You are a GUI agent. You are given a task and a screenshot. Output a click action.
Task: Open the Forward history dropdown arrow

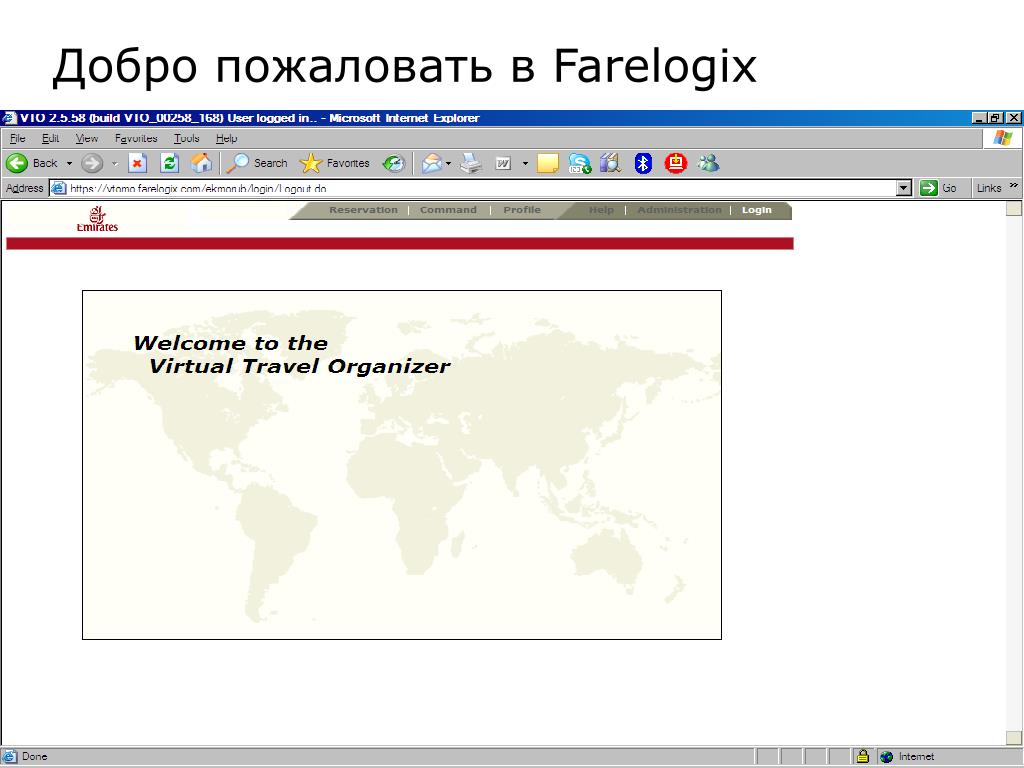click(x=114, y=163)
